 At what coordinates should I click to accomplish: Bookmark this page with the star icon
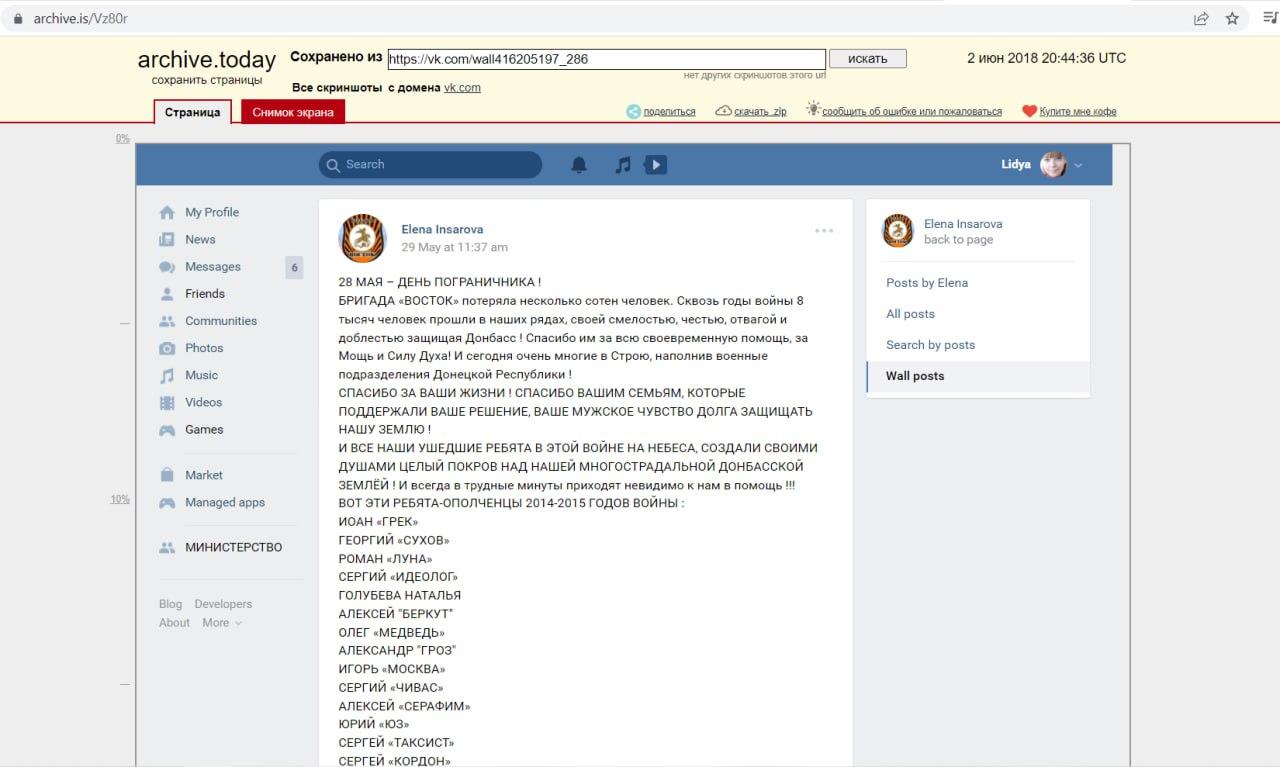tap(1232, 18)
